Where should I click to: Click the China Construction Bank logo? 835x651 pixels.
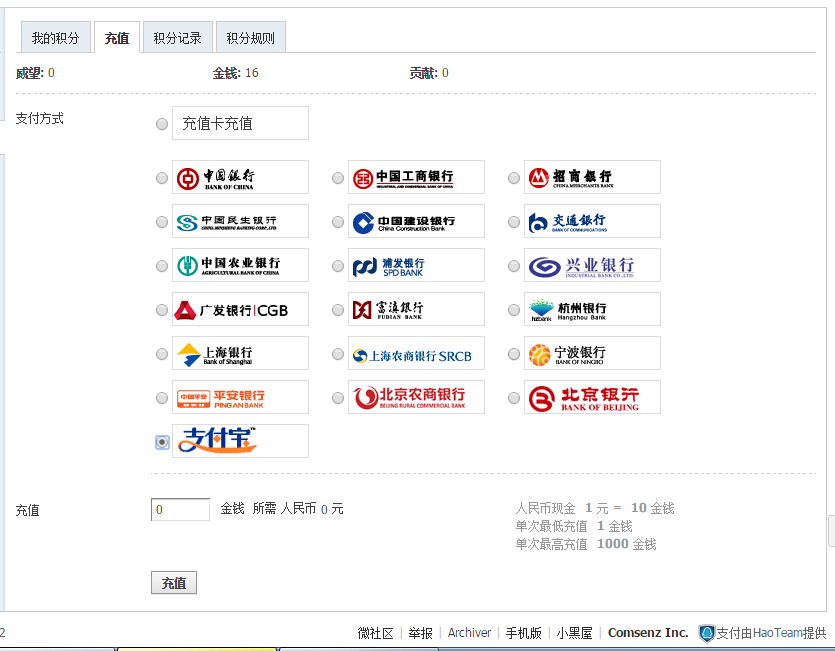tap(416, 221)
